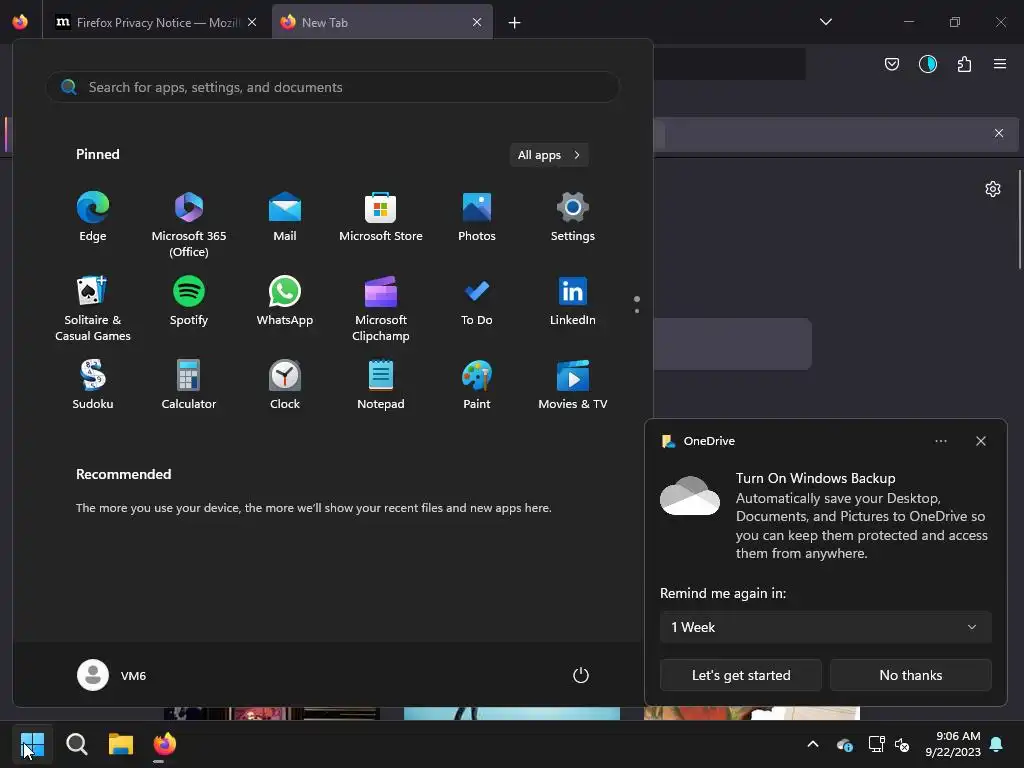The width and height of the screenshot is (1024, 768).
Task: Focus the Start menu search box
Action: (332, 87)
